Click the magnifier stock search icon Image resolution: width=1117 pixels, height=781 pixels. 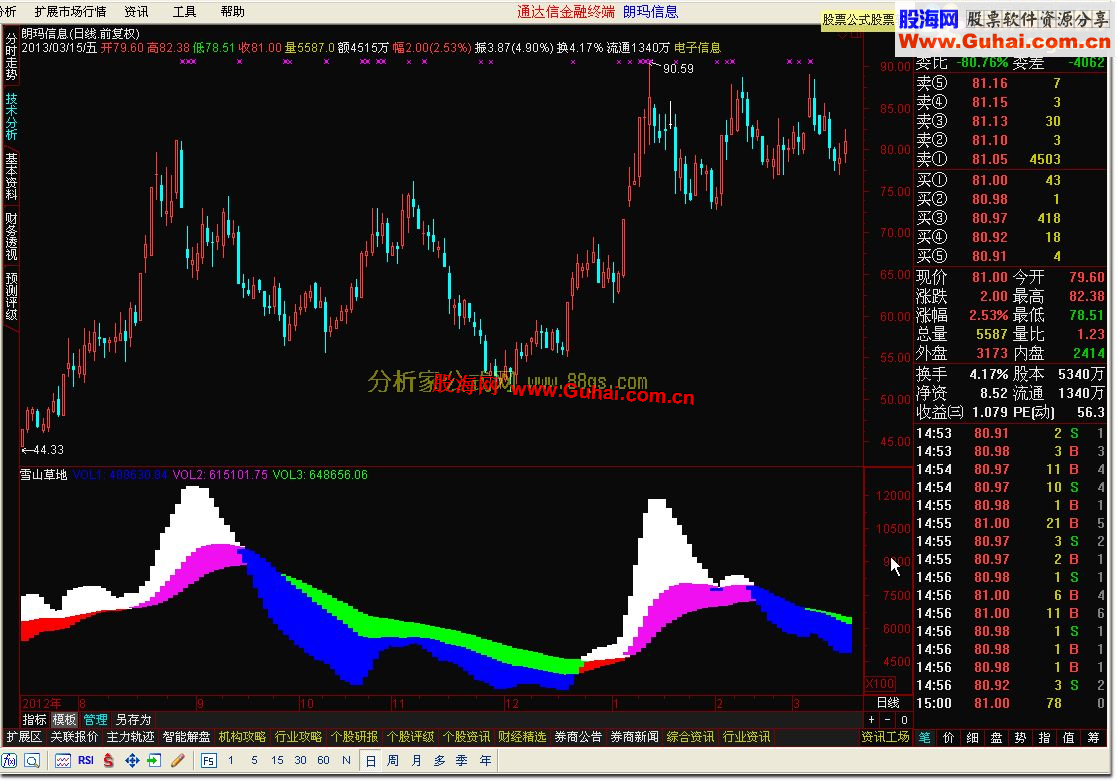pos(32,760)
